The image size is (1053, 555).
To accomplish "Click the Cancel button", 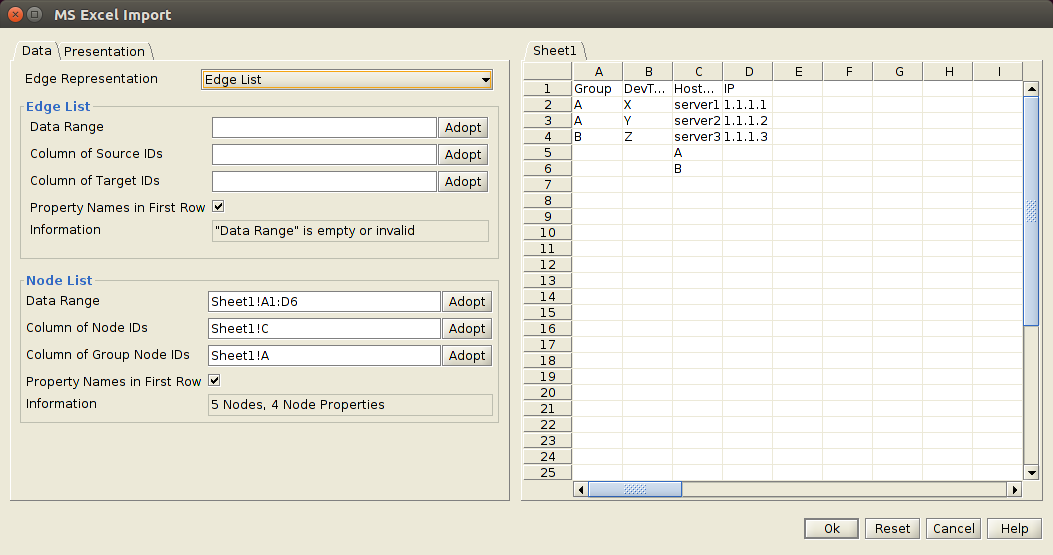I will [x=954, y=529].
